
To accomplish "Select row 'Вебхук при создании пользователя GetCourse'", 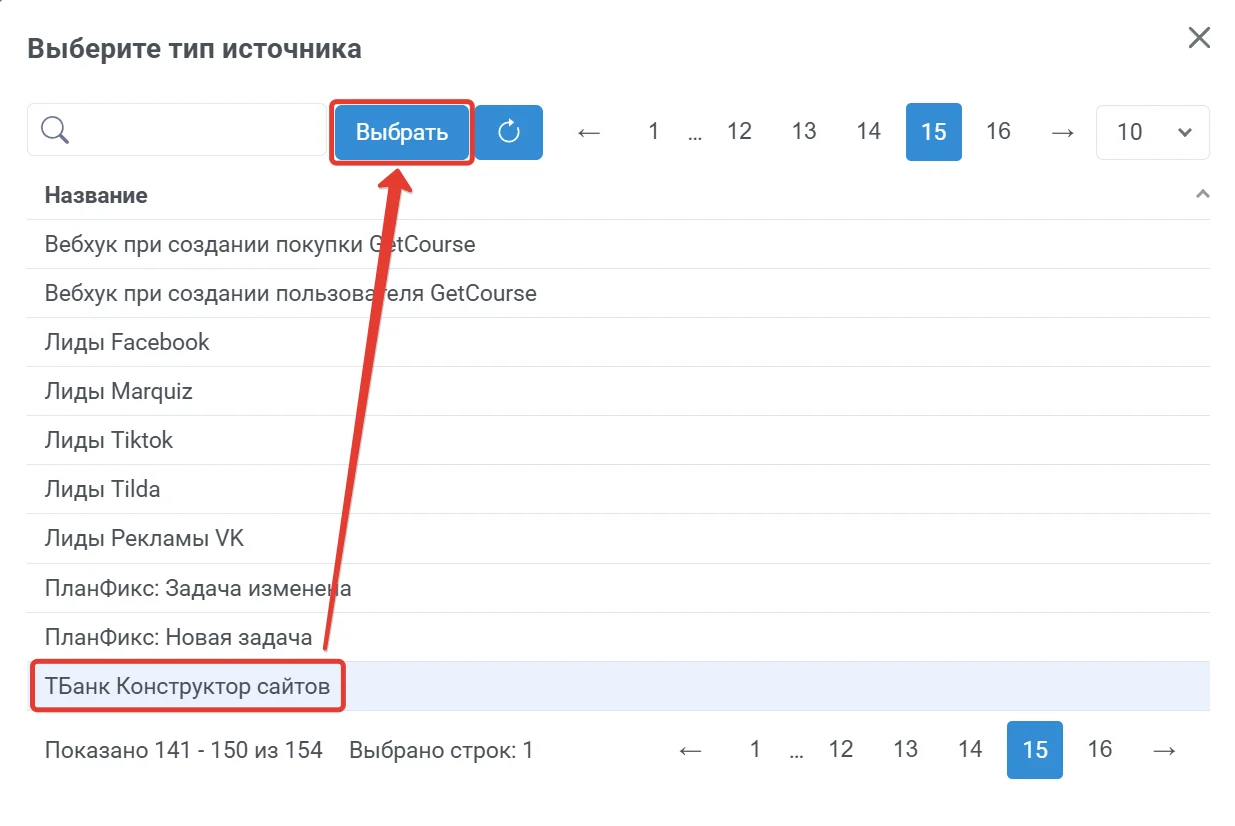I will 618,293.
